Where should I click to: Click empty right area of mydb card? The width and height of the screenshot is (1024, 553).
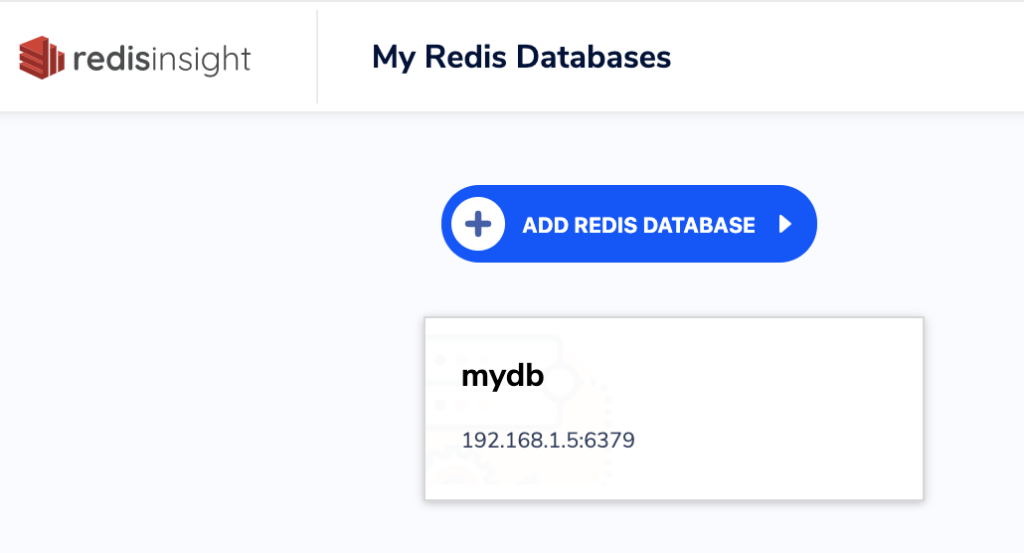(x=784, y=409)
